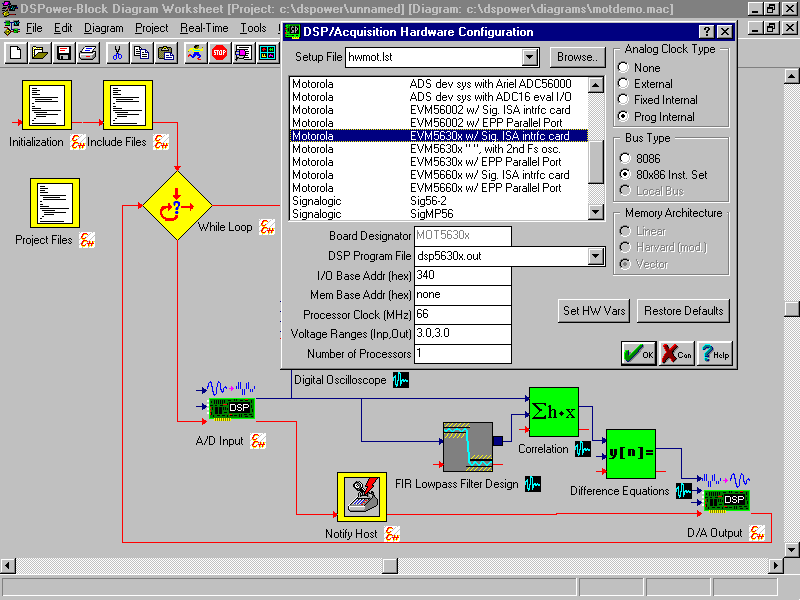Cancel the hardware configuration dialog

[677, 353]
